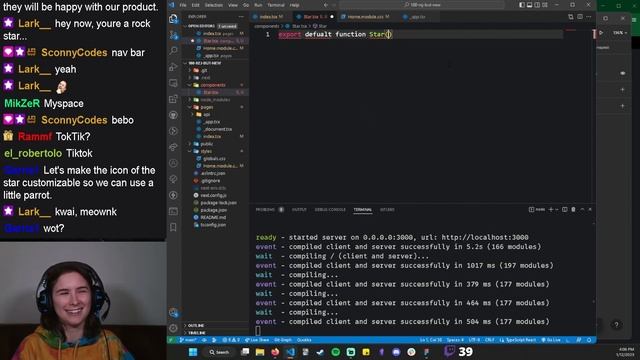Screen dimensions: 640x360
Task: Click Live Share in the status bar
Action: pos(257,340)
